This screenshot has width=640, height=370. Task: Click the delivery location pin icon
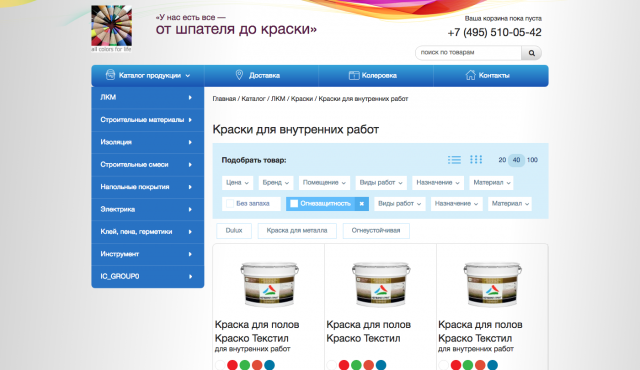tap(239, 75)
